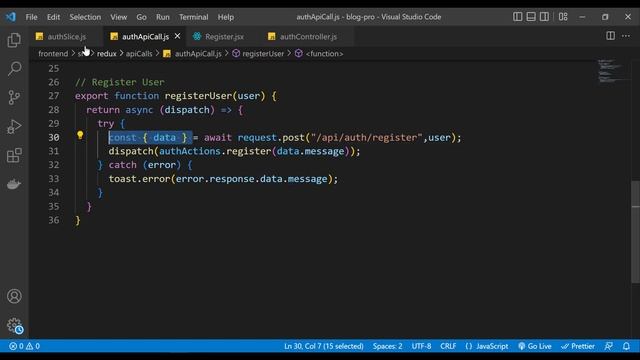
Task: Open the notifications bell in status bar
Action: tap(626, 346)
